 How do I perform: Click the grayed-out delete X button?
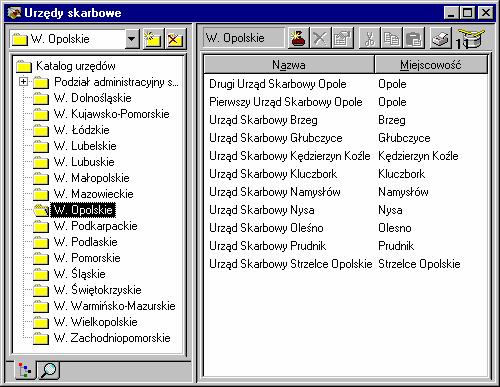pyautogui.click(x=320, y=38)
